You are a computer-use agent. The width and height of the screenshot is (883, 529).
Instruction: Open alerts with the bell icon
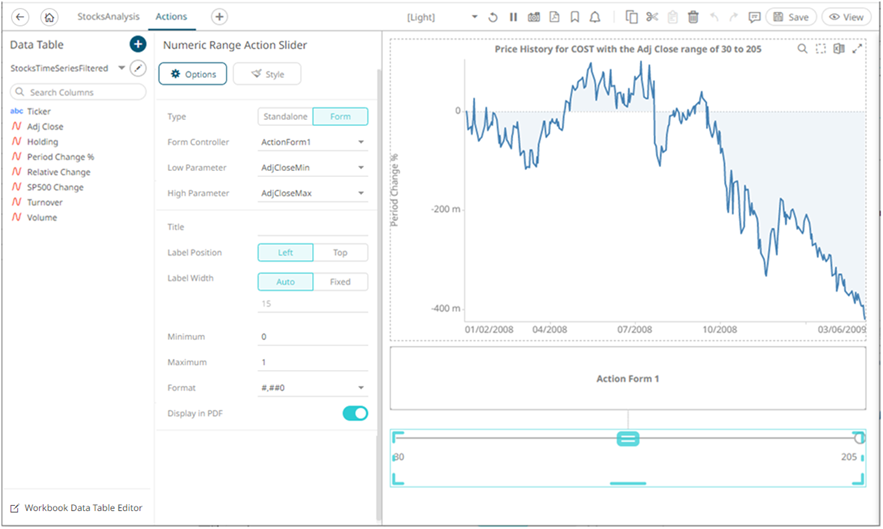point(595,17)
